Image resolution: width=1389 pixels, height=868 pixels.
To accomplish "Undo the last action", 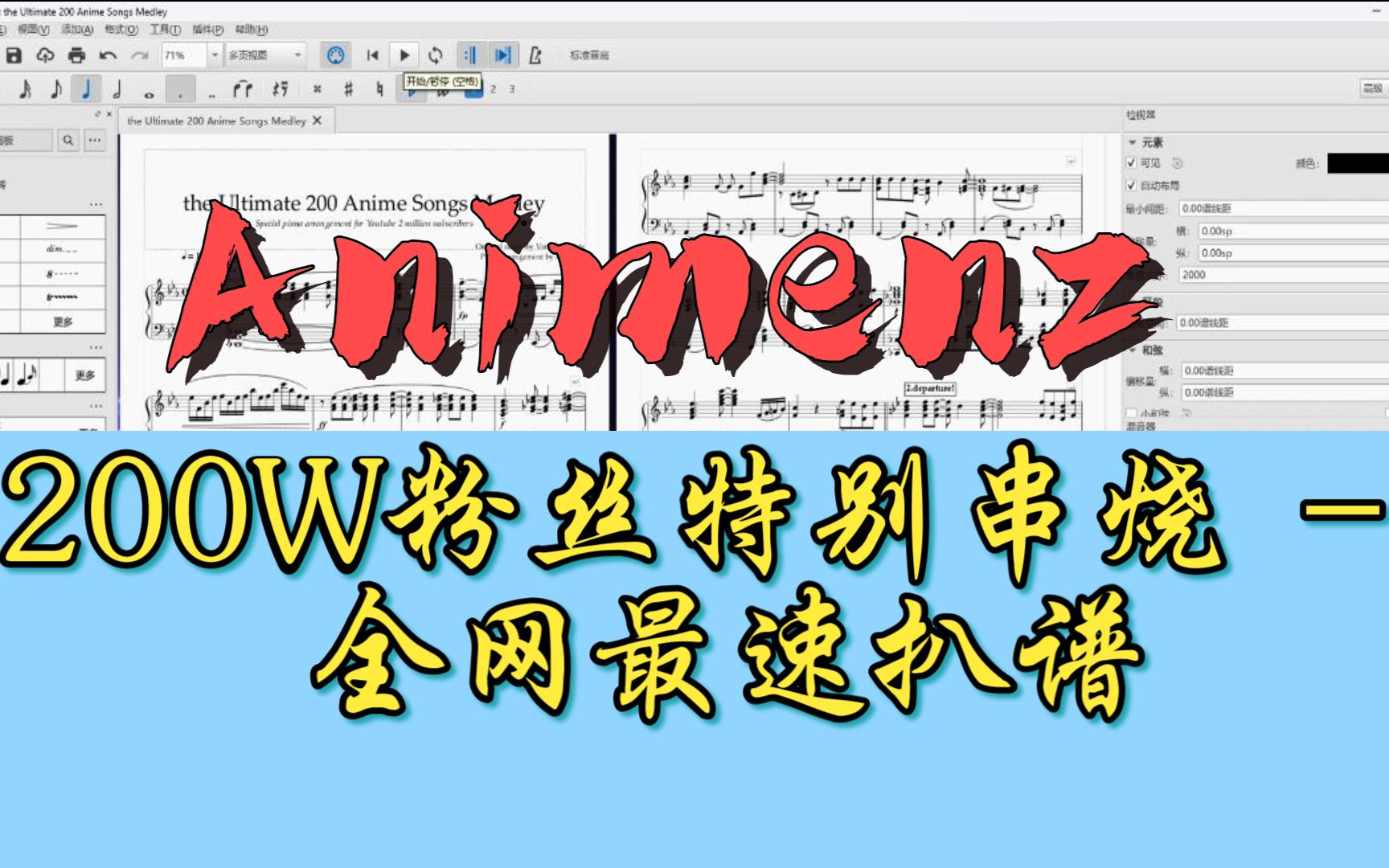I will (108, 55).
